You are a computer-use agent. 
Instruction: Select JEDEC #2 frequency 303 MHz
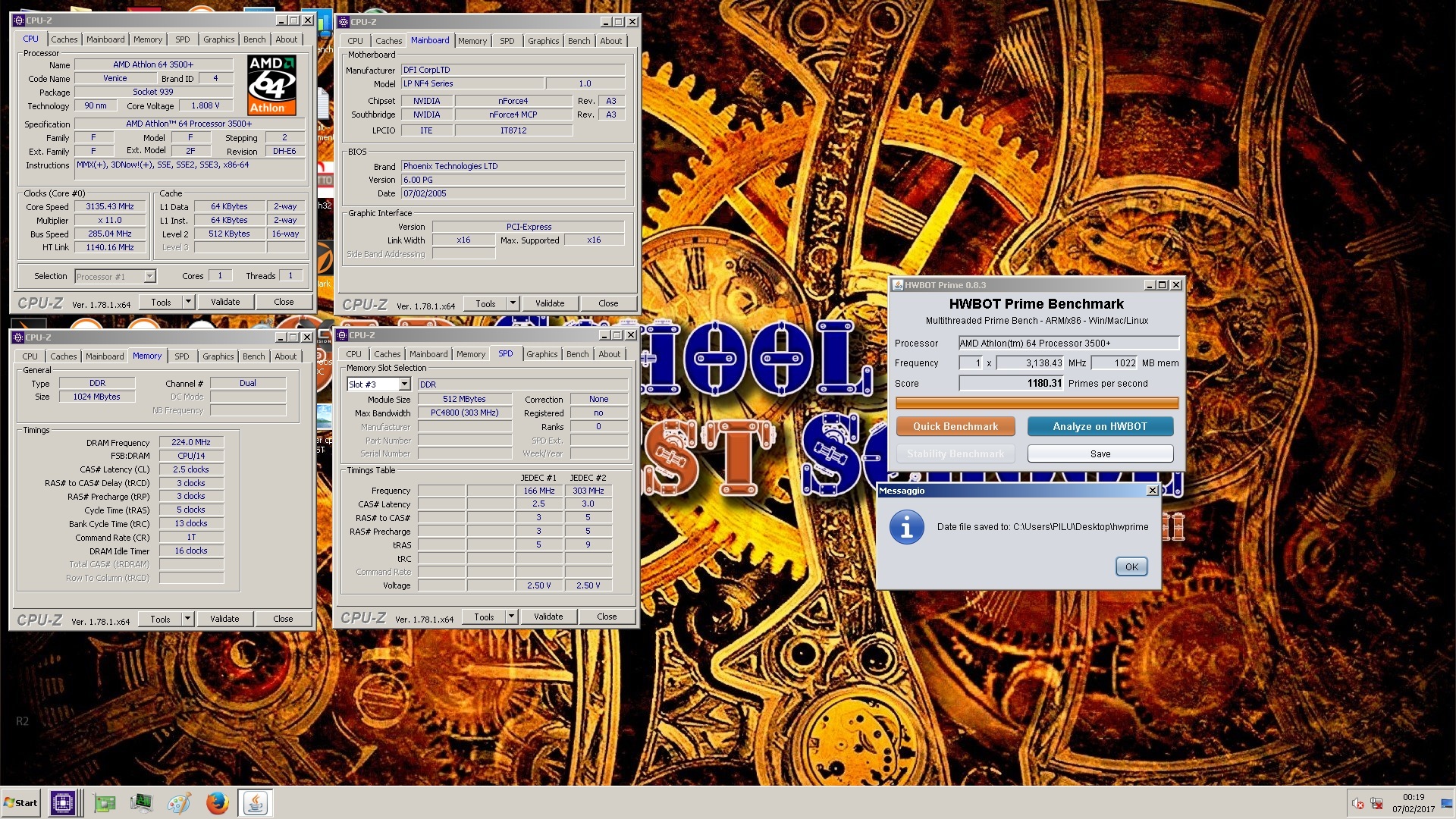click(588, 491)
